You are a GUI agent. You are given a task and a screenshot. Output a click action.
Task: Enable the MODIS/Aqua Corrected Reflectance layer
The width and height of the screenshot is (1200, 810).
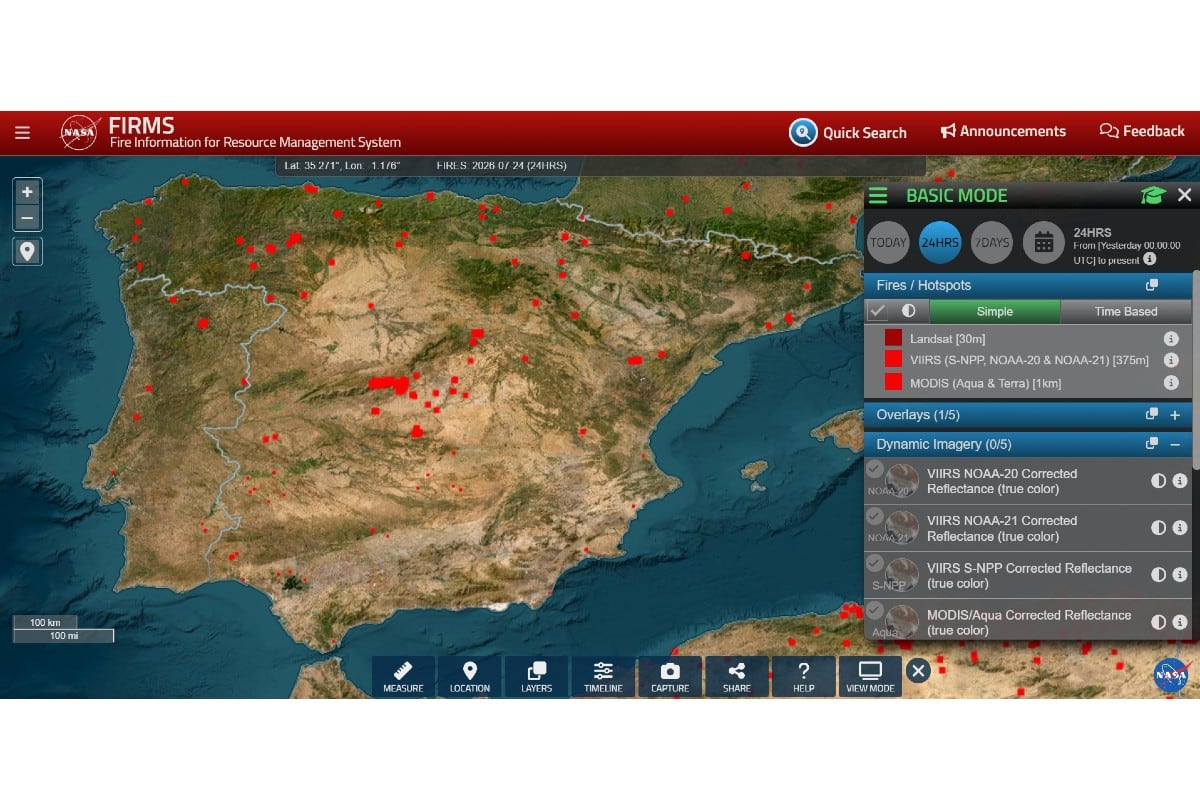(x=875, y=610)
